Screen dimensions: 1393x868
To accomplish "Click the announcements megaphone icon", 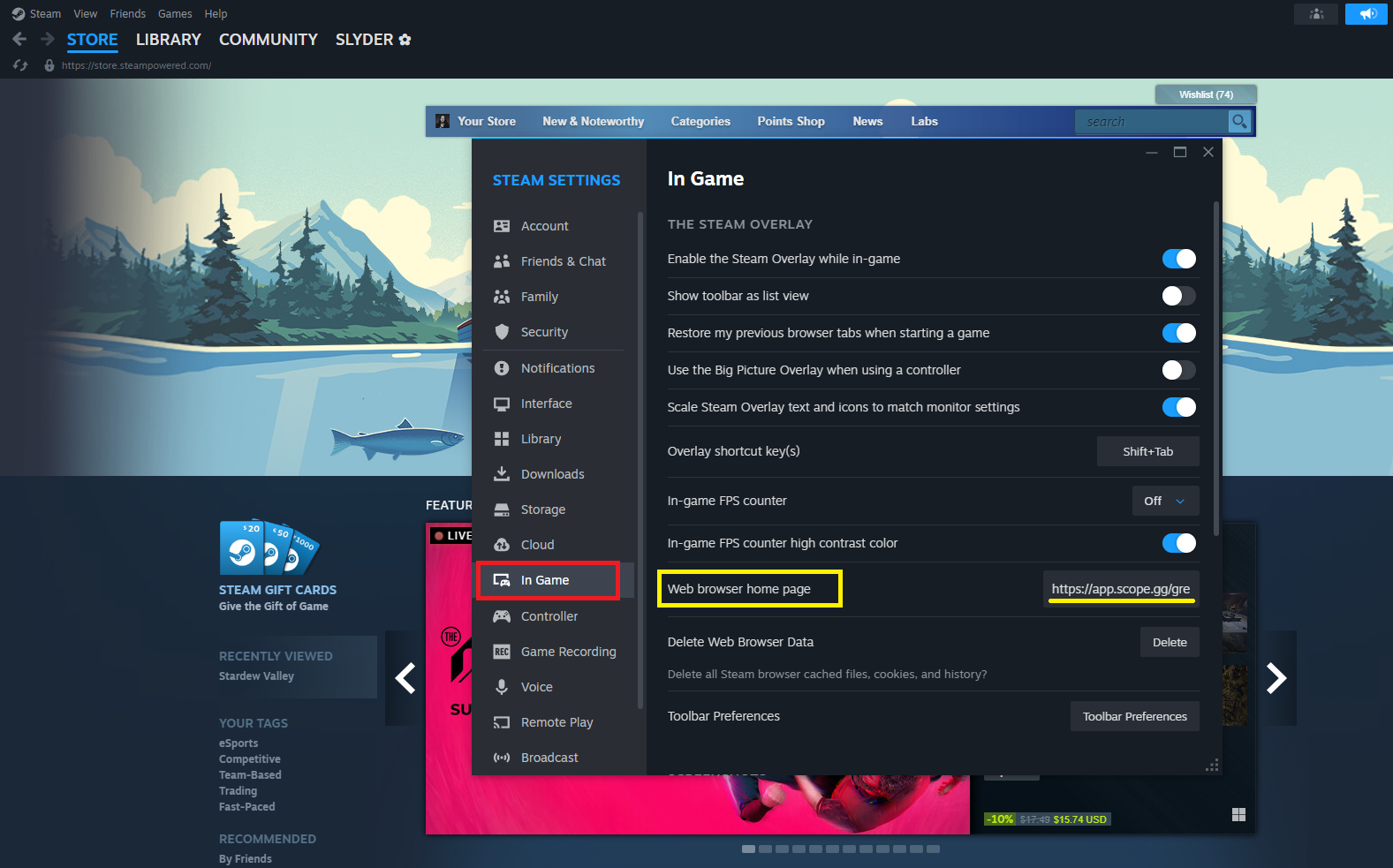I will click(1366, 14).
